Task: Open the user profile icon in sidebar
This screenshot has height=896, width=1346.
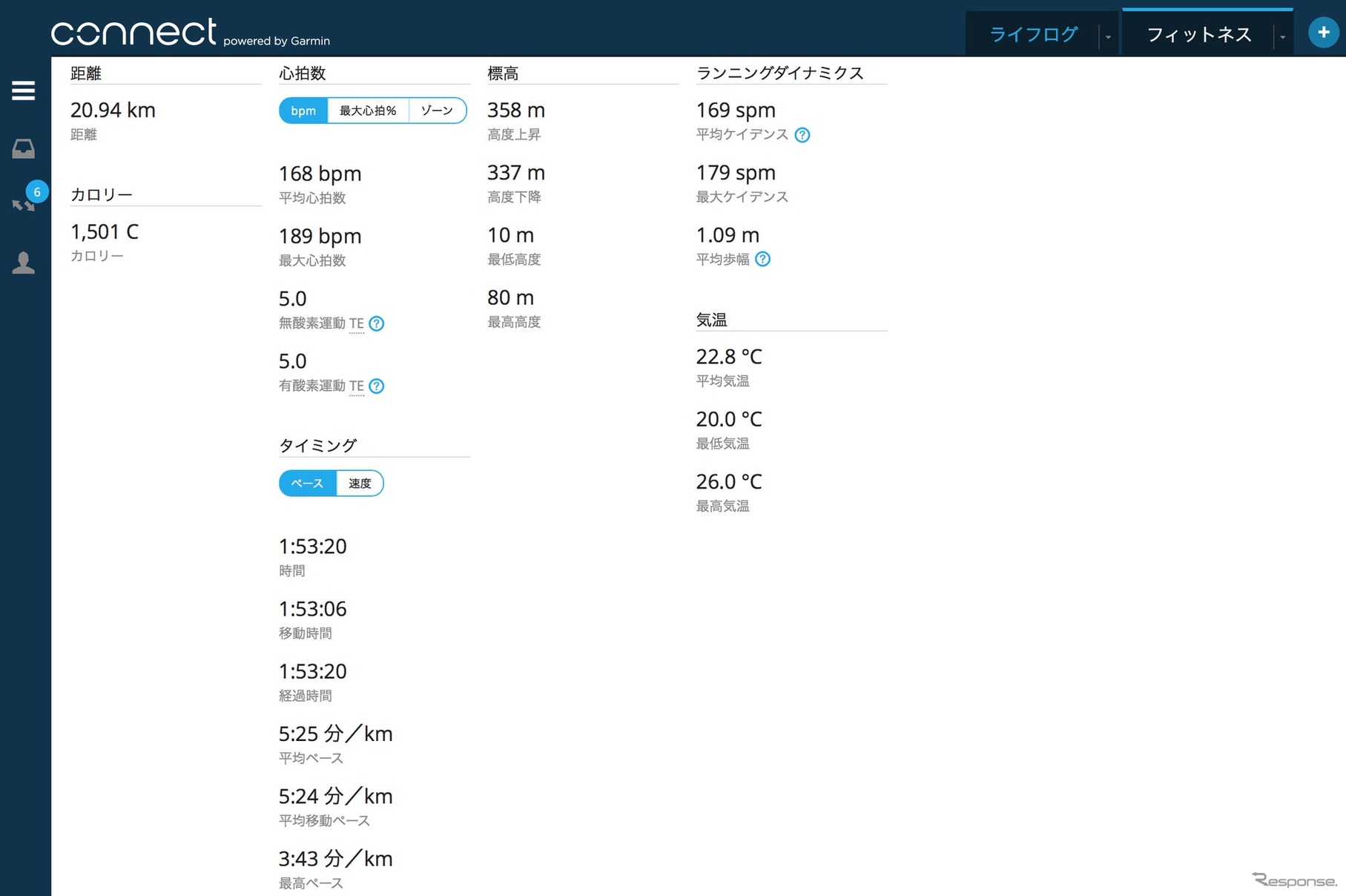Action: [x=24, y=263]
